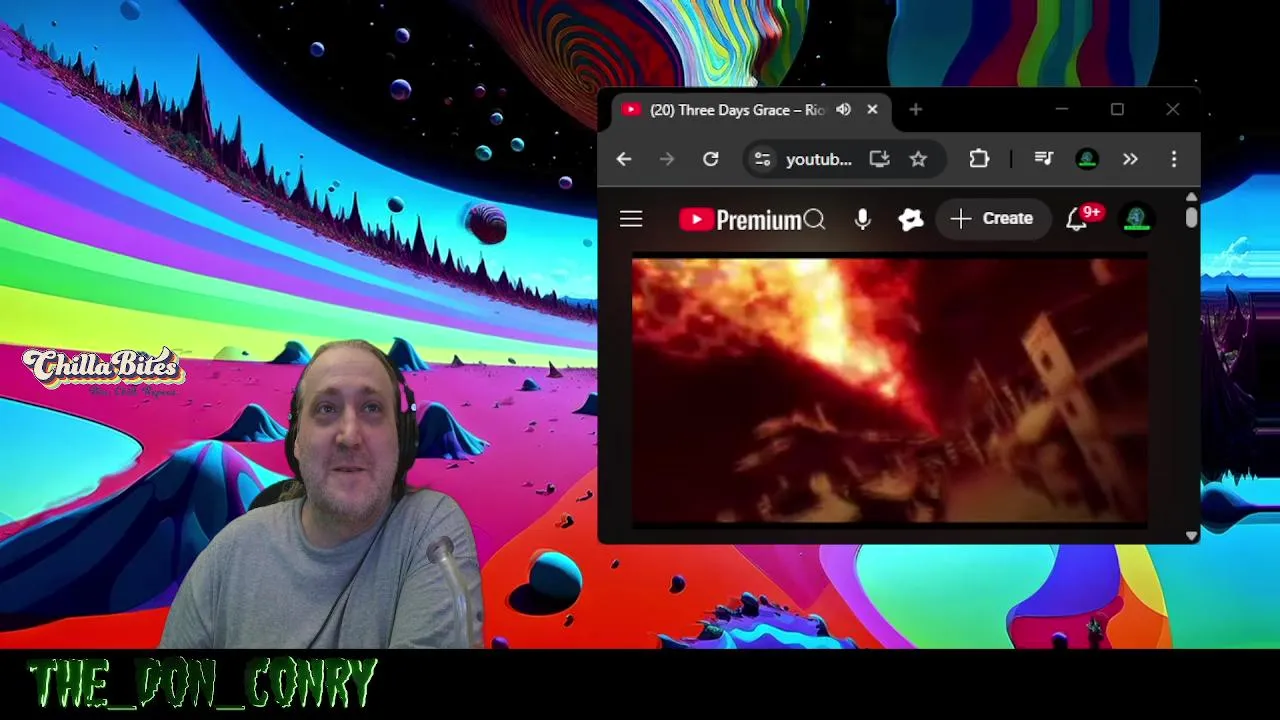Open the Chrome three-dot menu
Screen dimensions: 1280x720
coord(1174,159)
